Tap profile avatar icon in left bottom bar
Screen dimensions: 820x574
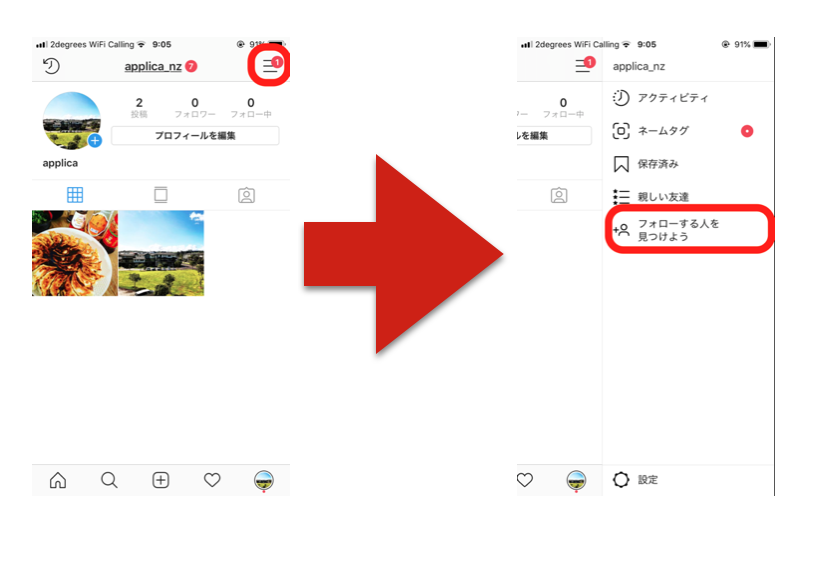[x=264, y=480]
